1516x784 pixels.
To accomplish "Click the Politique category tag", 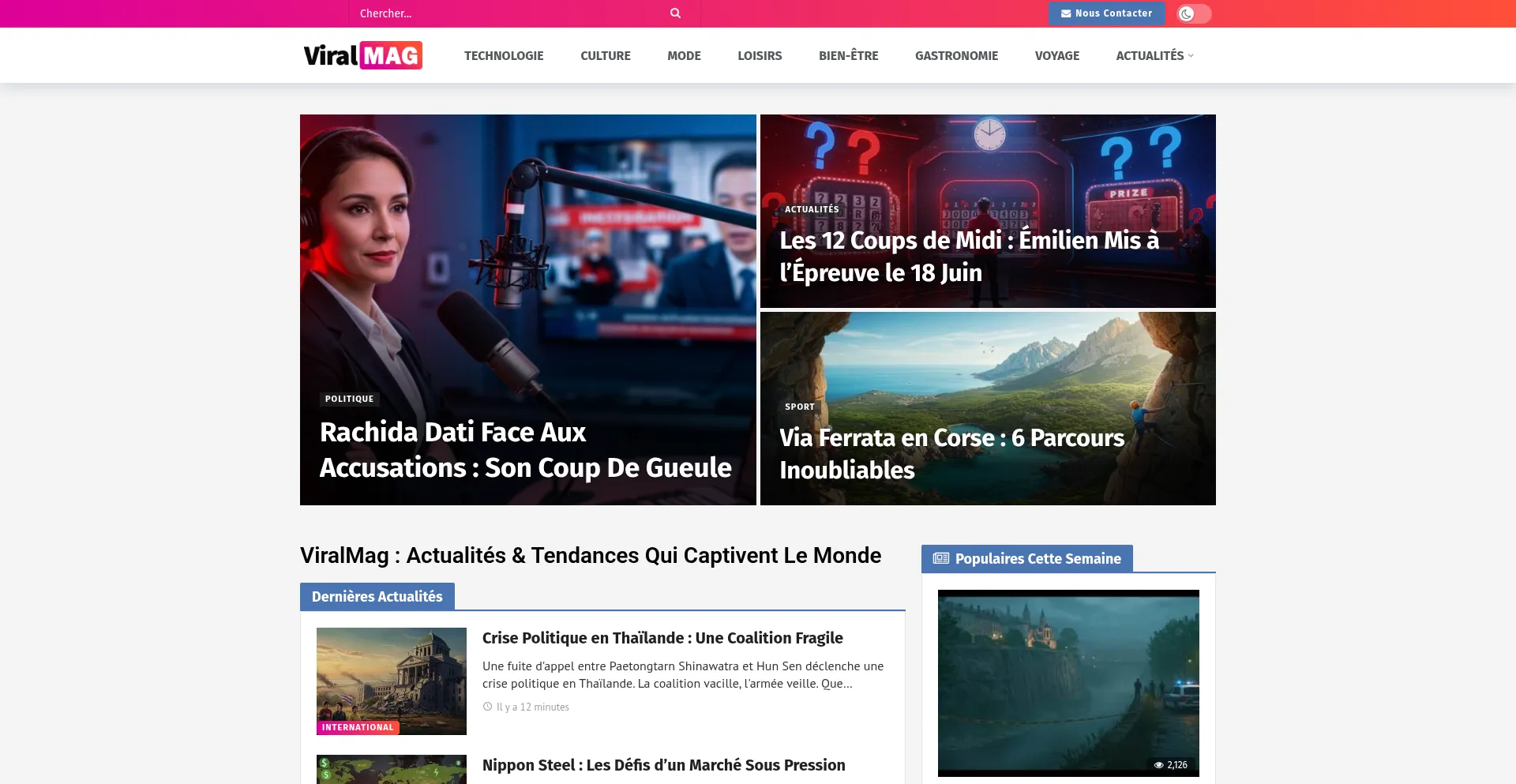I will 349,399.
